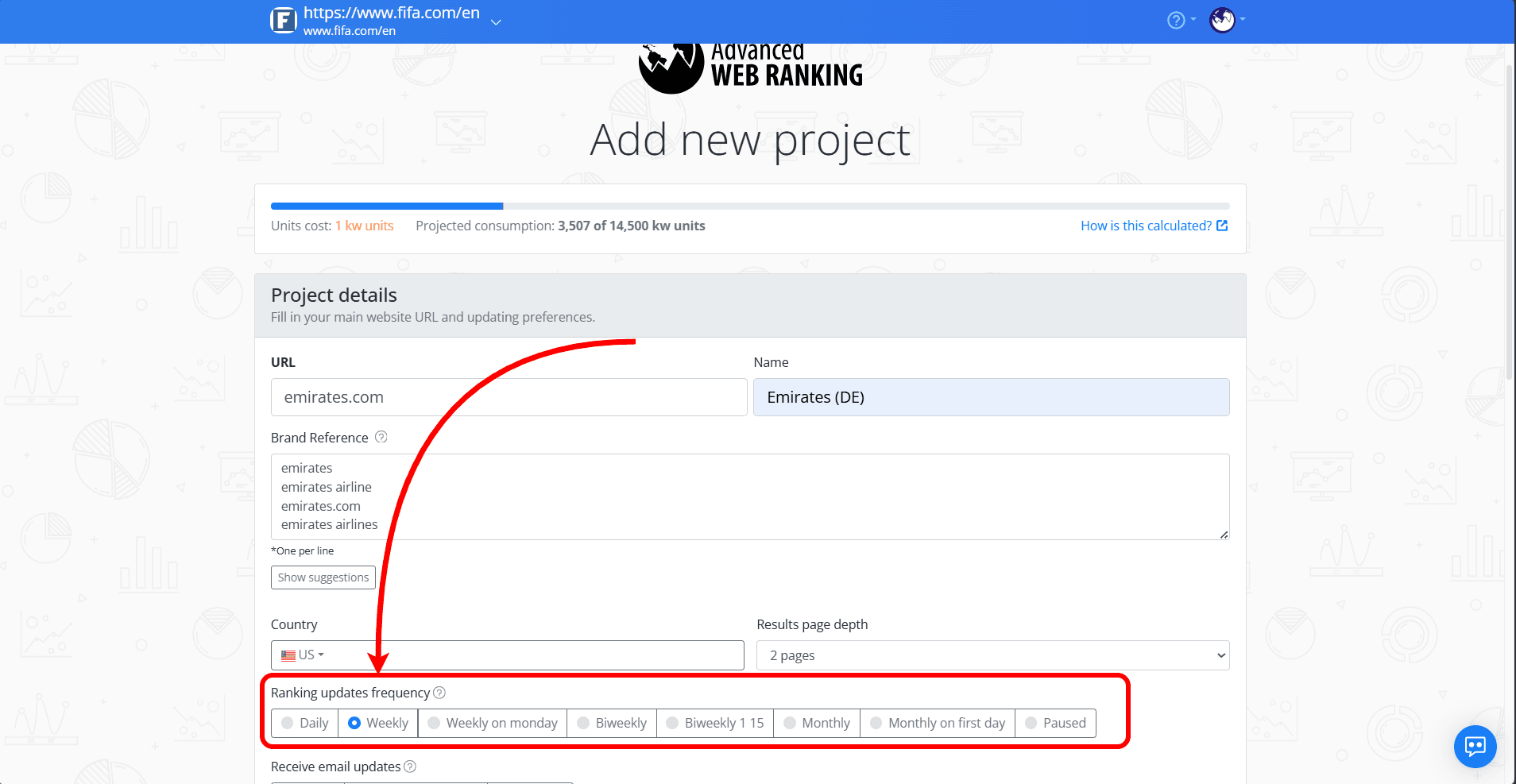Click the page vertical scrollbar

[x=1510, y=222]
